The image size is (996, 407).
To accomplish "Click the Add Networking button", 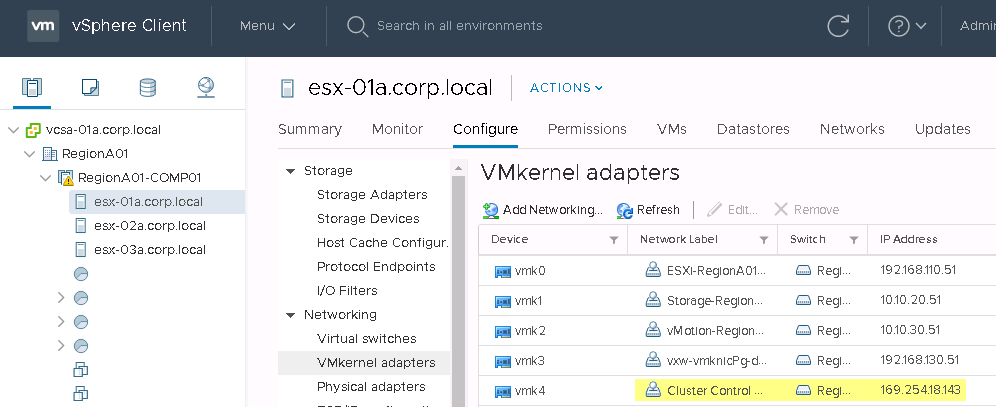I will (543, 210).
